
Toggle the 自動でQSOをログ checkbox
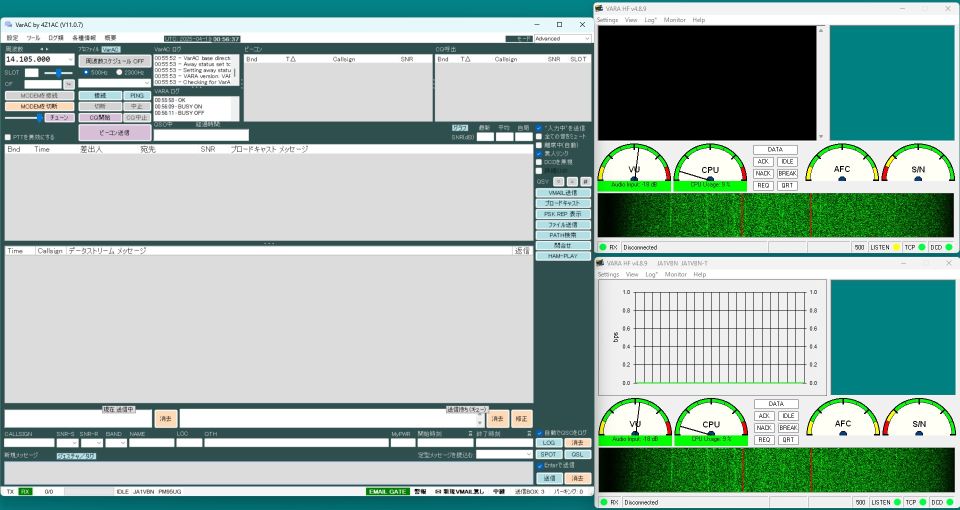(539, 433)
